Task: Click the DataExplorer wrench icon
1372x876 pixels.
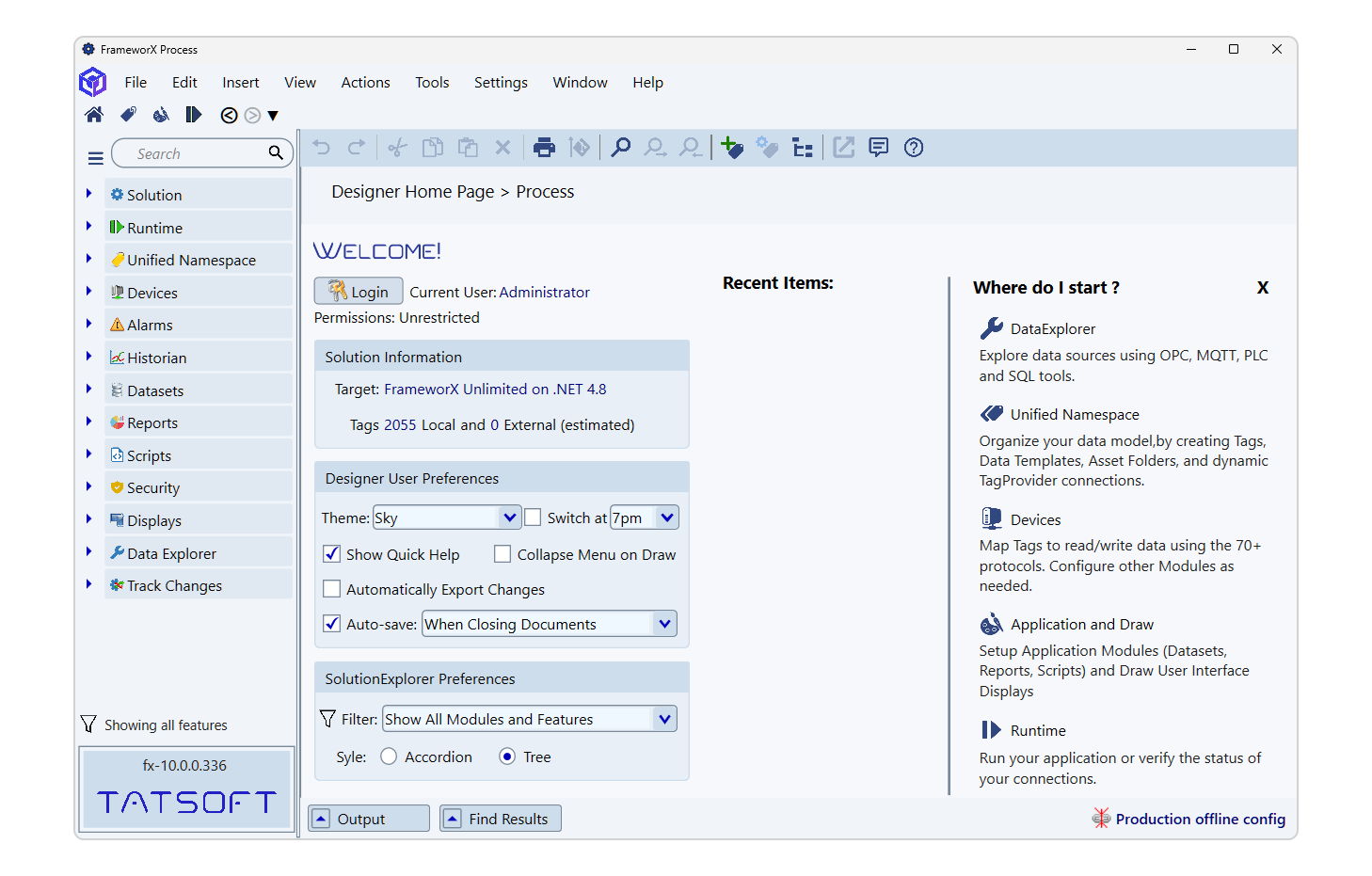Action: [x=992, y=328]
